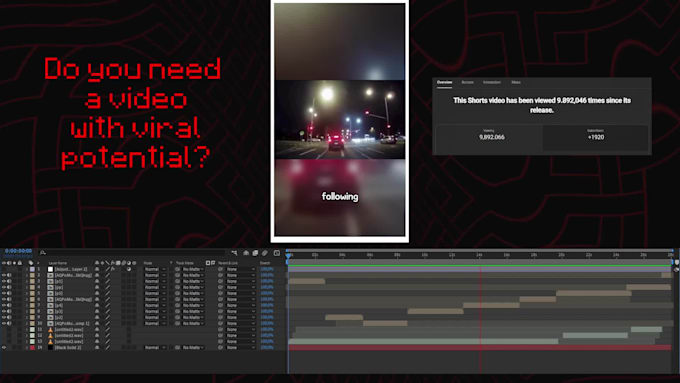The height and width of the screenshot is (383, 680).
Task: Toggle adjustment layer switch on layer 1
Action: click(x=129, y=269)
